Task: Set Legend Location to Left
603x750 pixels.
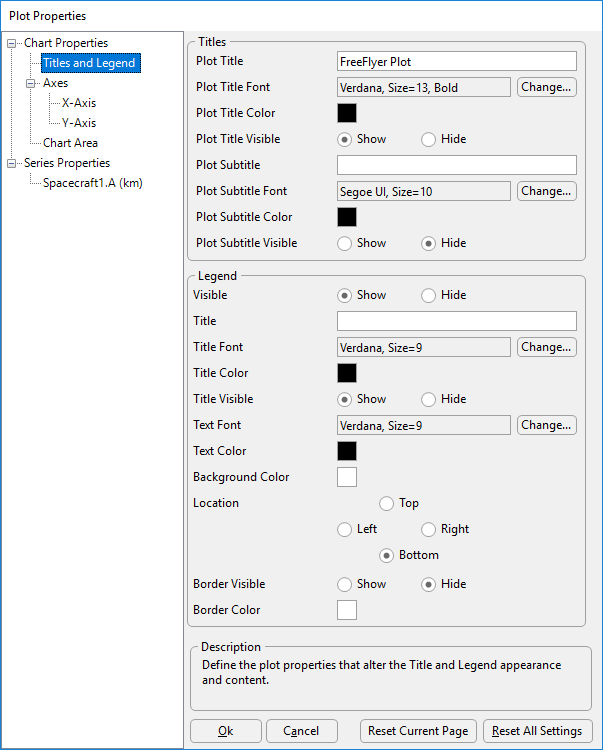Action: (344, 529)
